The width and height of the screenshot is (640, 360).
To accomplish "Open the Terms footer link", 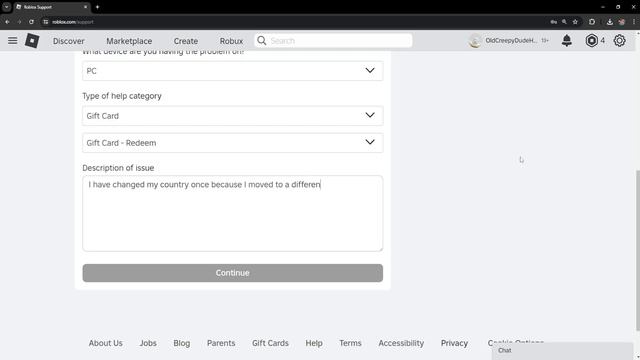I will tap(350, 343).
